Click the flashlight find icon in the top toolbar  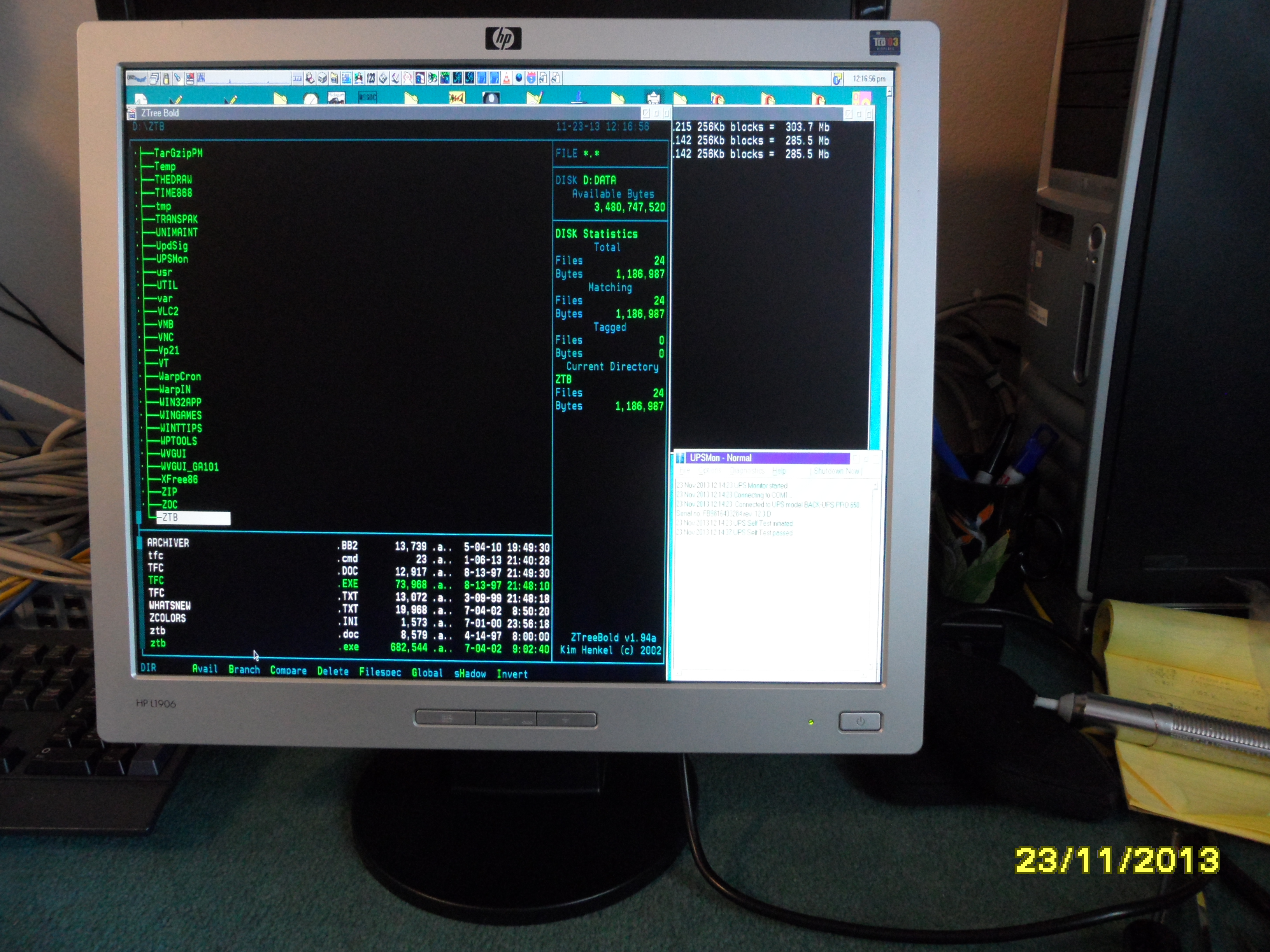[178, 79]
